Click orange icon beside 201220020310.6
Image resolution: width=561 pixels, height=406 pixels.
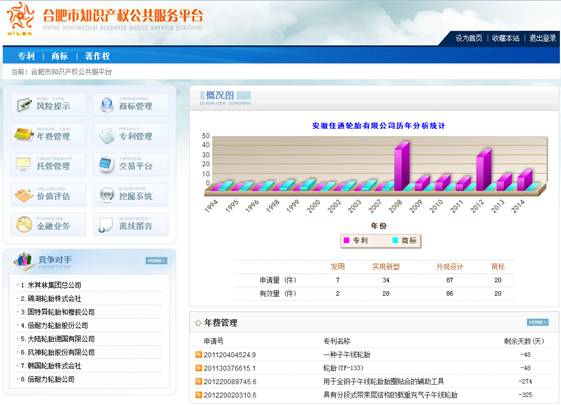coord(199,395)
